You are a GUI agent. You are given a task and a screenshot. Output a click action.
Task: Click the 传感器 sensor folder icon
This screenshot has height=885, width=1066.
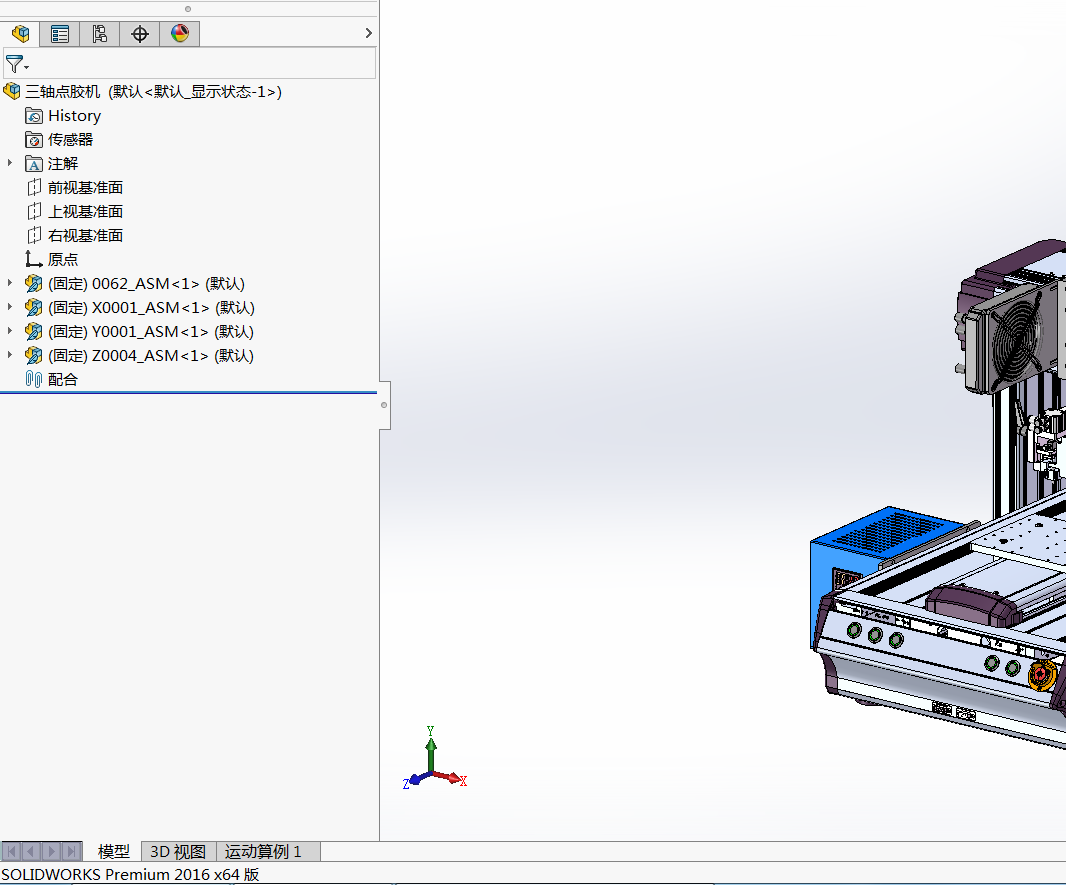tap(34, 139)
